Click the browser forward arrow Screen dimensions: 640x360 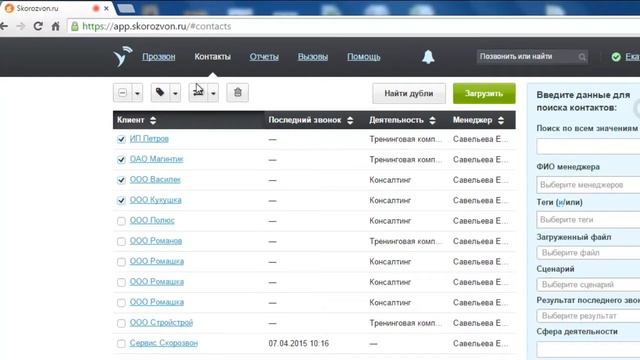21,27
